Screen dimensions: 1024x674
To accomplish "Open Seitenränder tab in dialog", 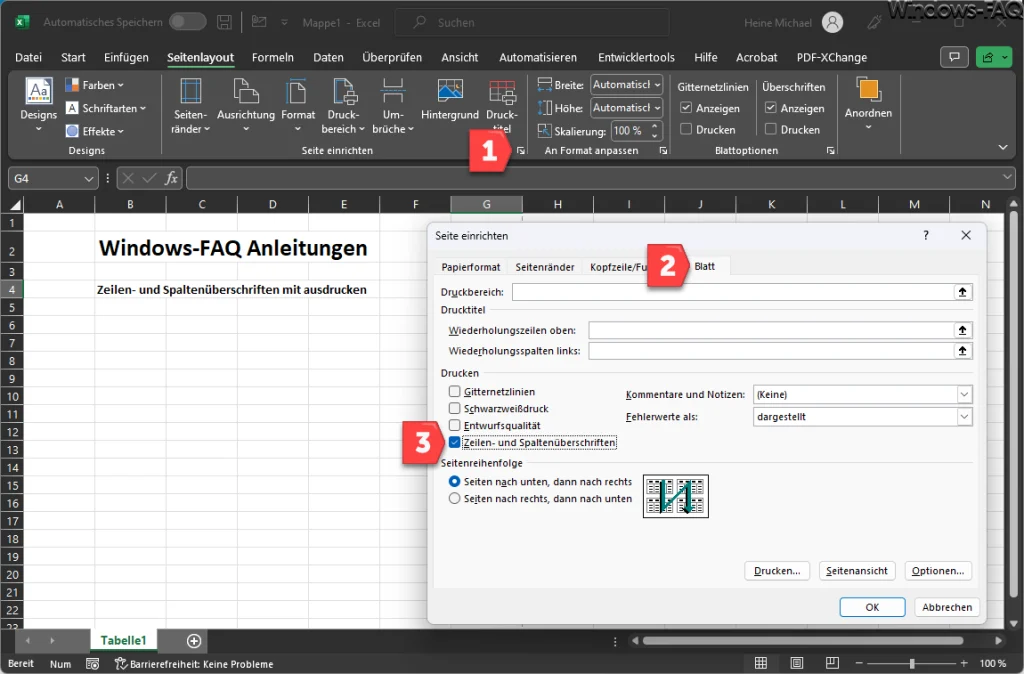I will [x=545, y=267].
